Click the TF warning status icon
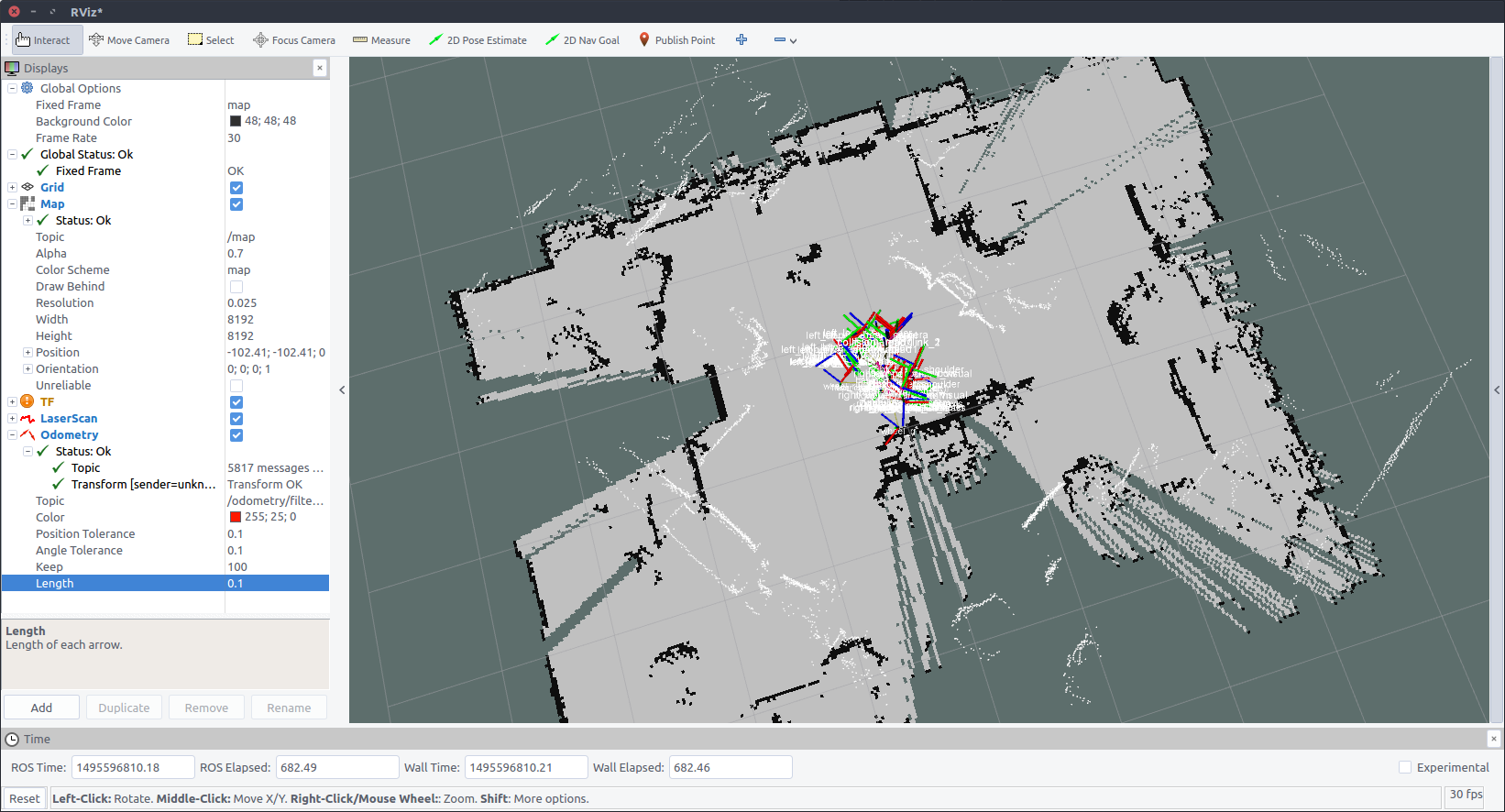Image resolution: width=1505 pixels, height=812 pixels. [x=27, y=401]
